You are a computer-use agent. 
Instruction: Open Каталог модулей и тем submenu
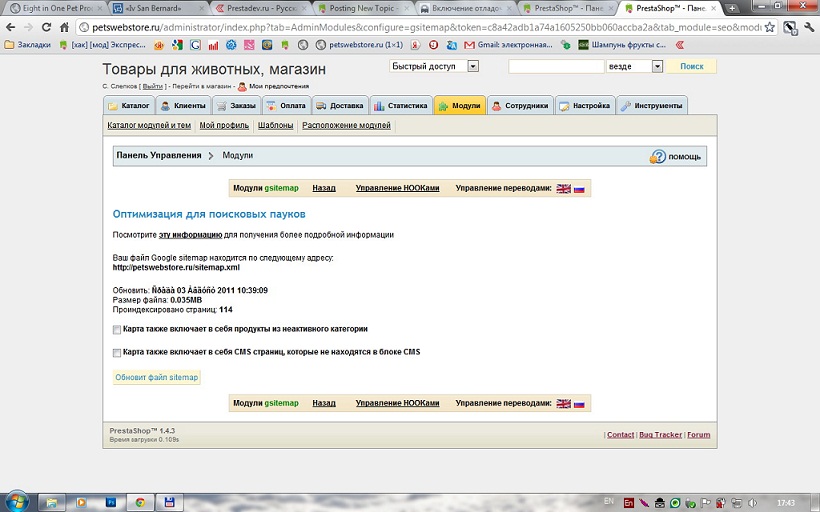point(149,126)
